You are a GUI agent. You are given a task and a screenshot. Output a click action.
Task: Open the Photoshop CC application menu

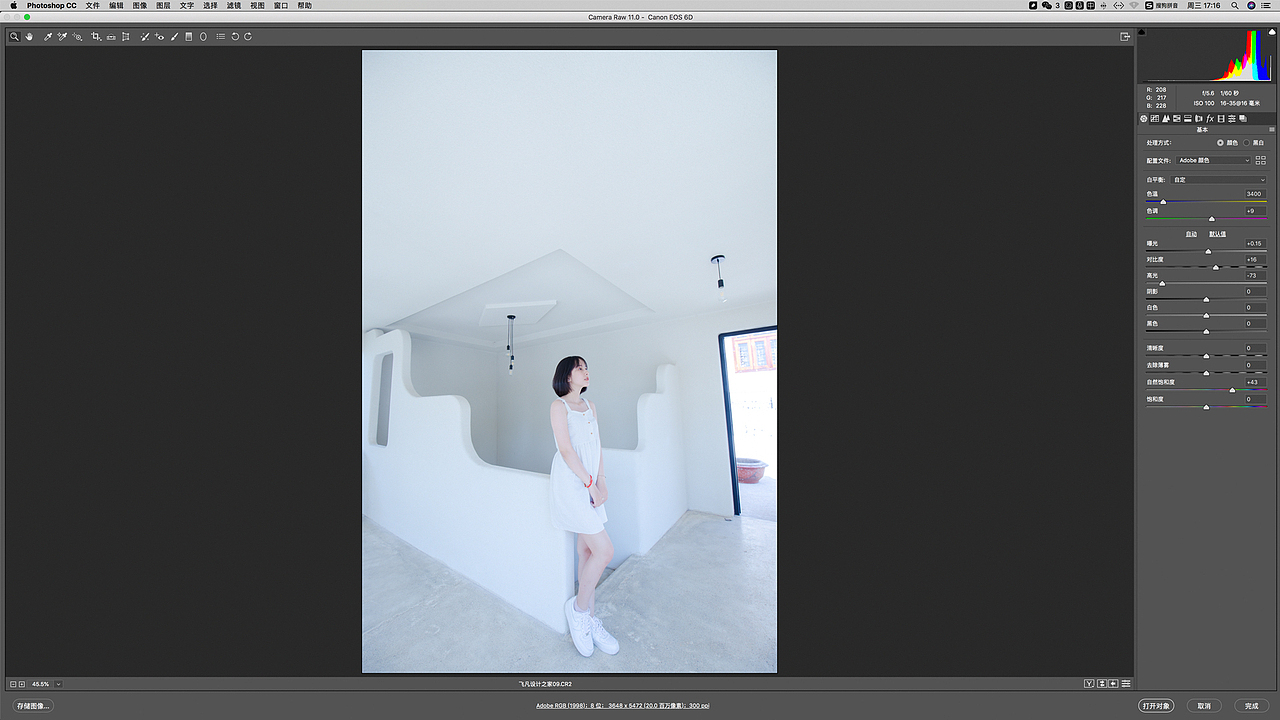[52, 6]
